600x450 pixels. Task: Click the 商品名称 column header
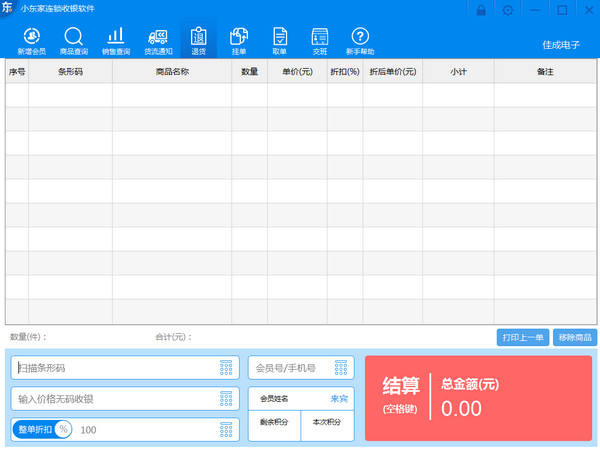coord(172,72)
